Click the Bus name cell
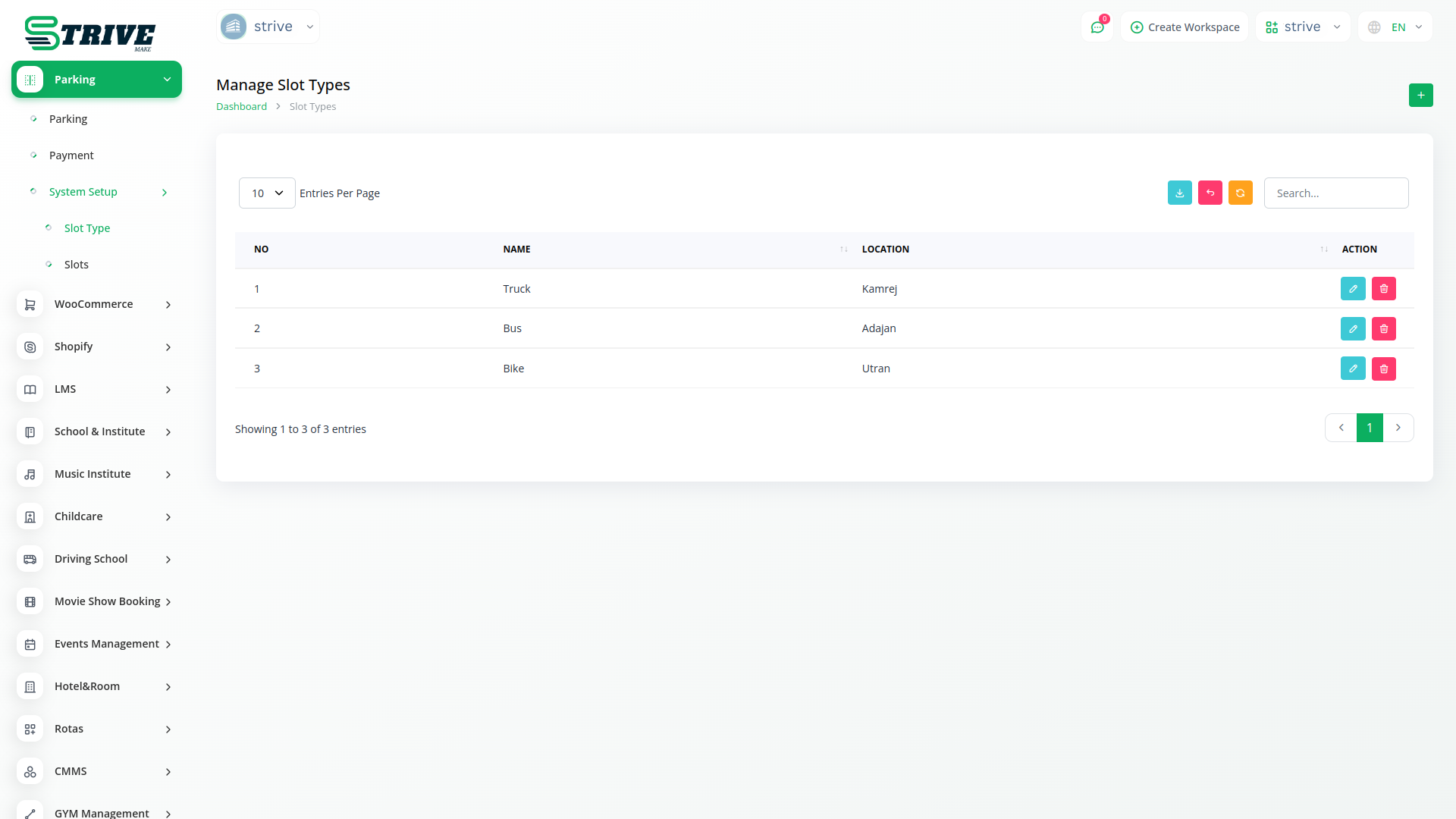 [512, 328]
